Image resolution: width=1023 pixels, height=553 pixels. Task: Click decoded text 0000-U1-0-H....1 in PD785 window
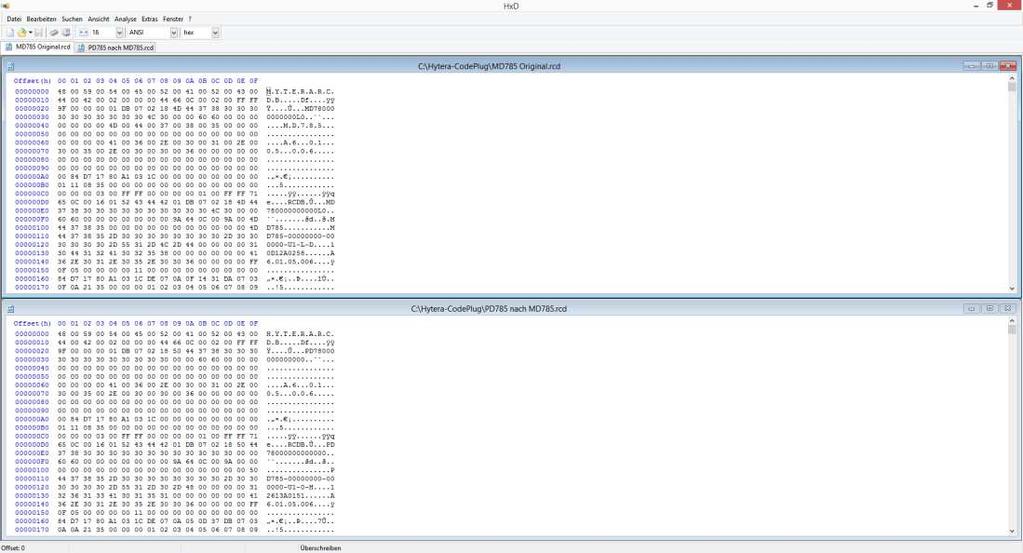click(300, 487)
